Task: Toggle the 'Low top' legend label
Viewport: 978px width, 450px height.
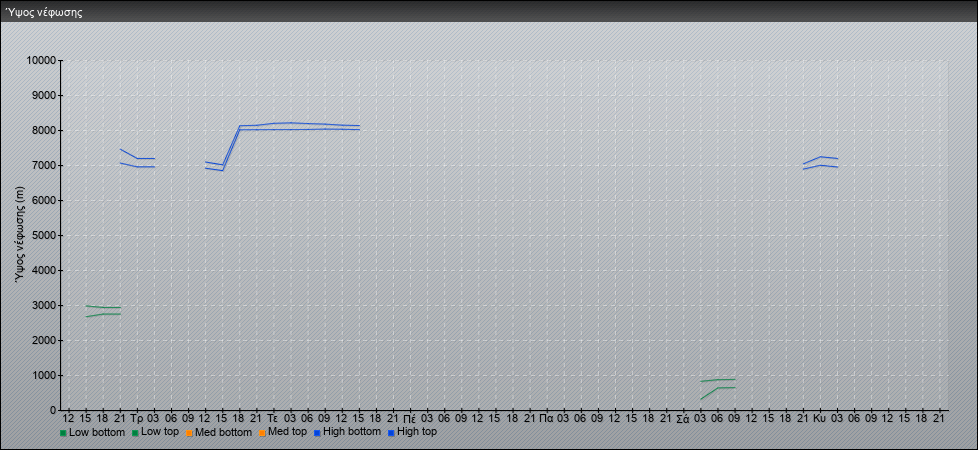Action: click(x=160, y=432)
